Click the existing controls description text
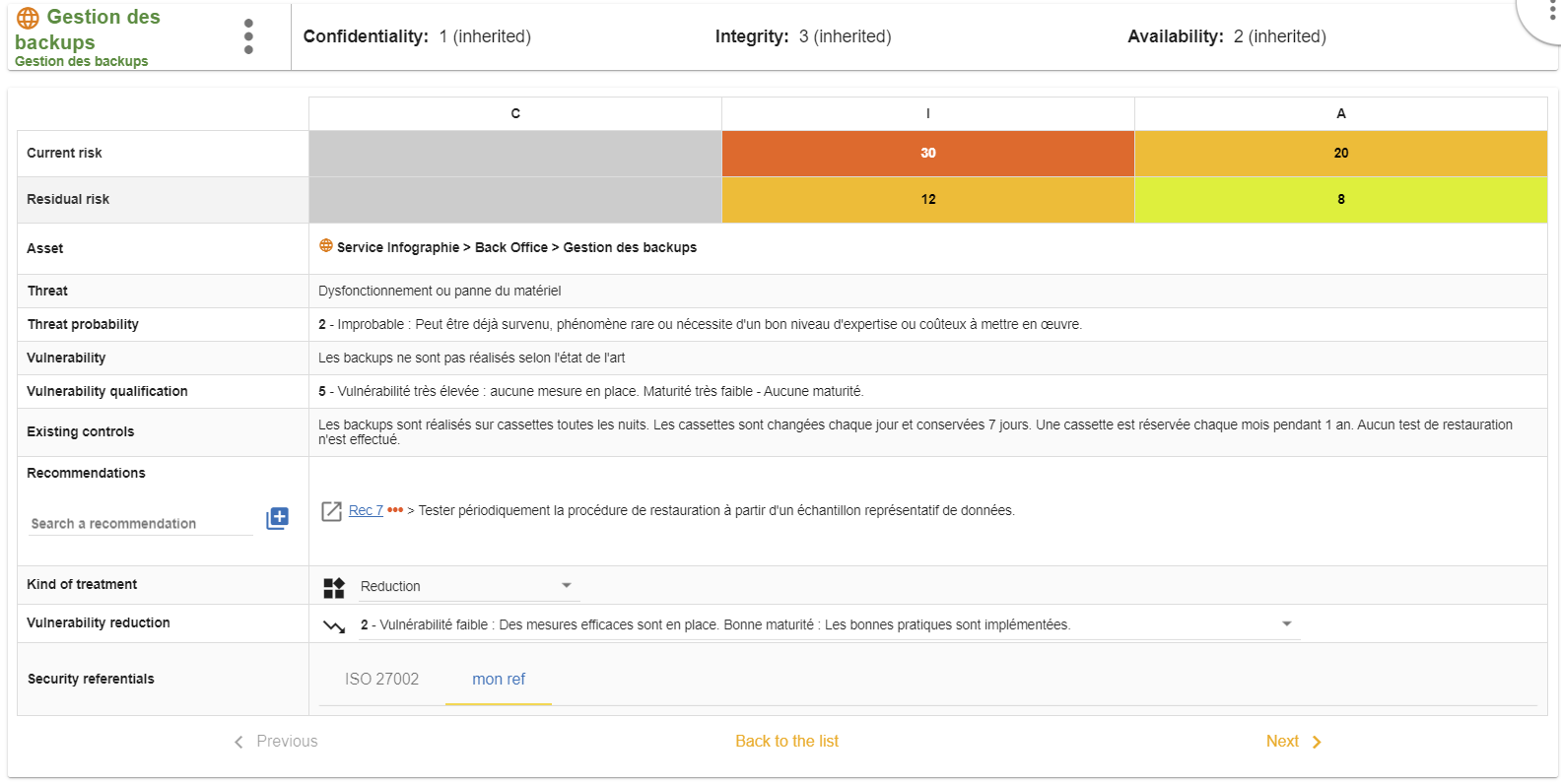This screenshot has height=784, width=1561. click(x=916, y=431)
